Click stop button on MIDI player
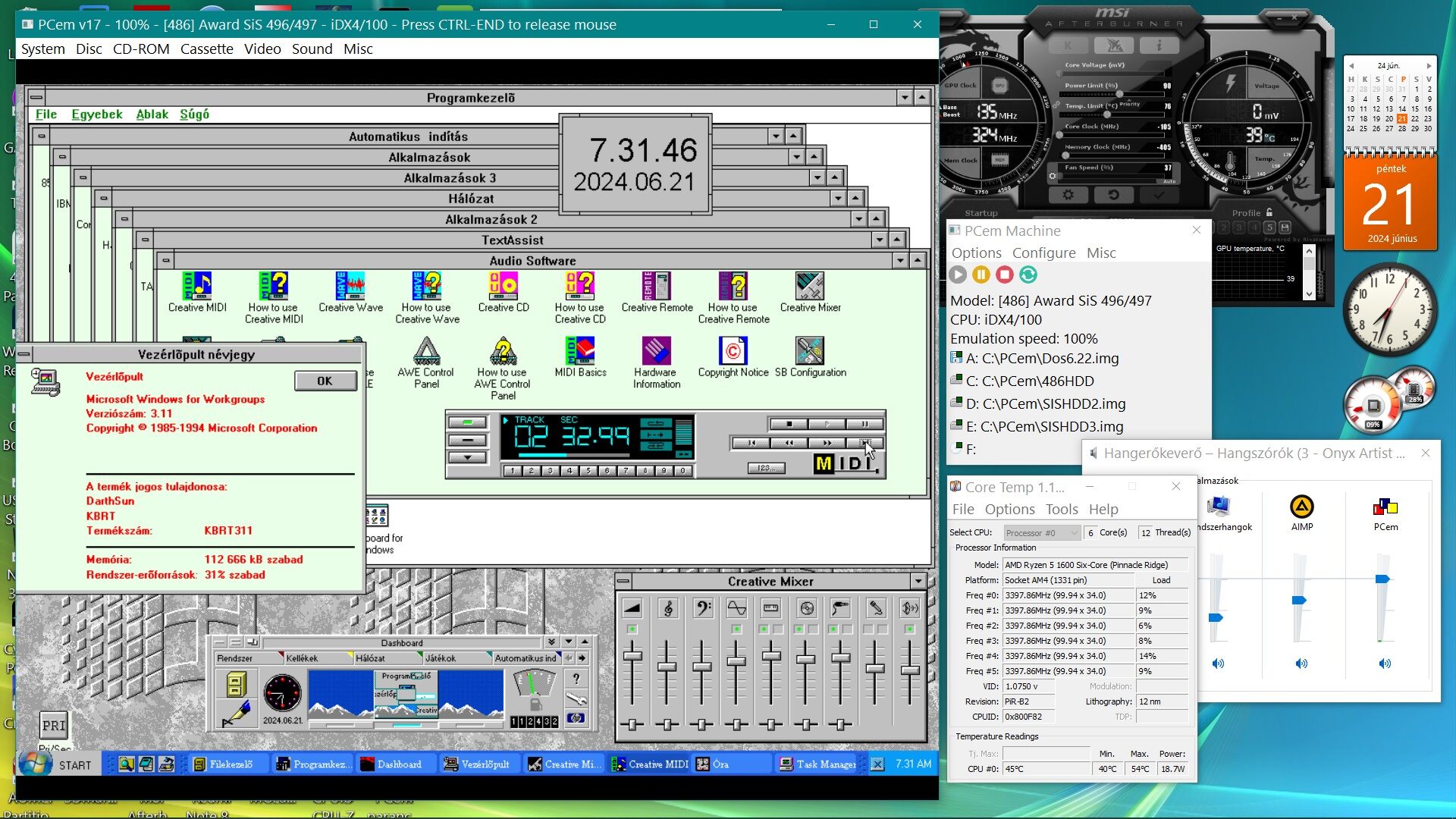 point(789,424)
